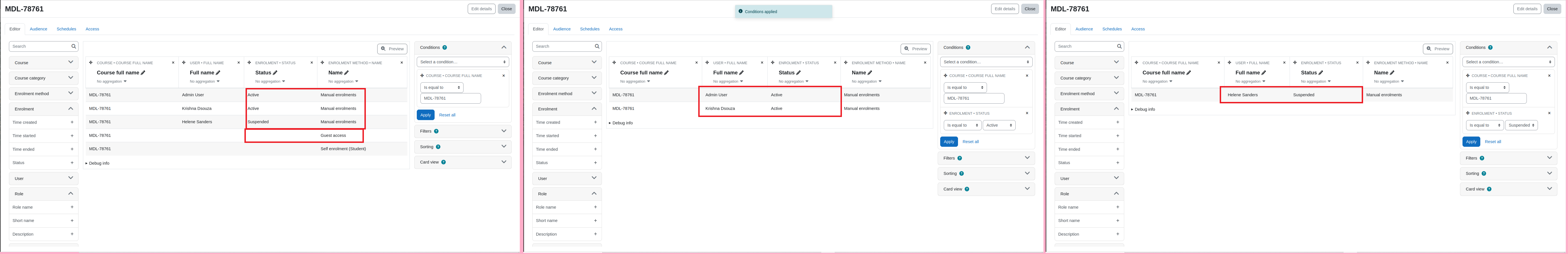Screen dimensions: 1568x254
Task: Click Status column pencil icon in first screenshot
Action: [275, 72]
